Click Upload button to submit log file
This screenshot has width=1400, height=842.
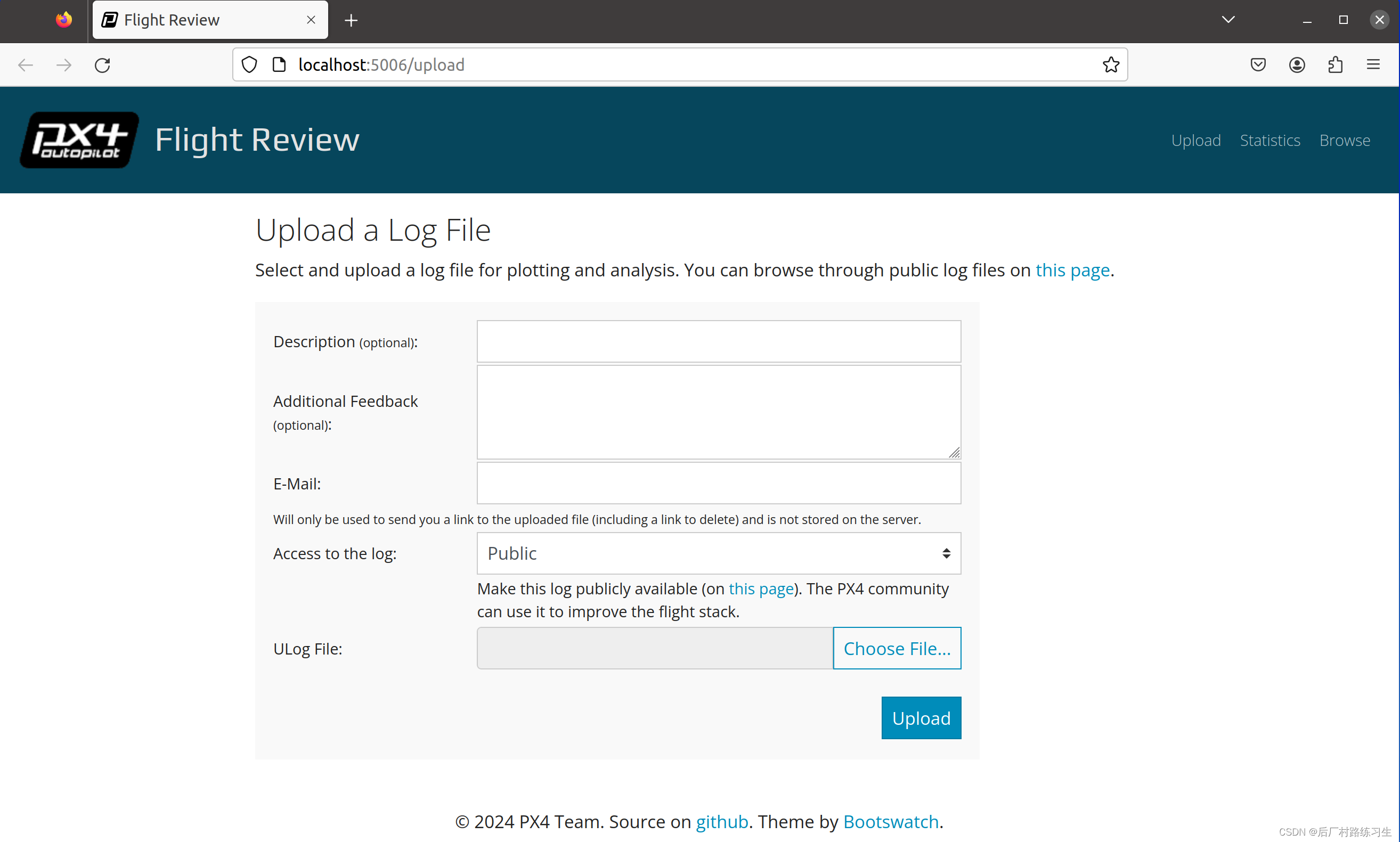[921, 718]
